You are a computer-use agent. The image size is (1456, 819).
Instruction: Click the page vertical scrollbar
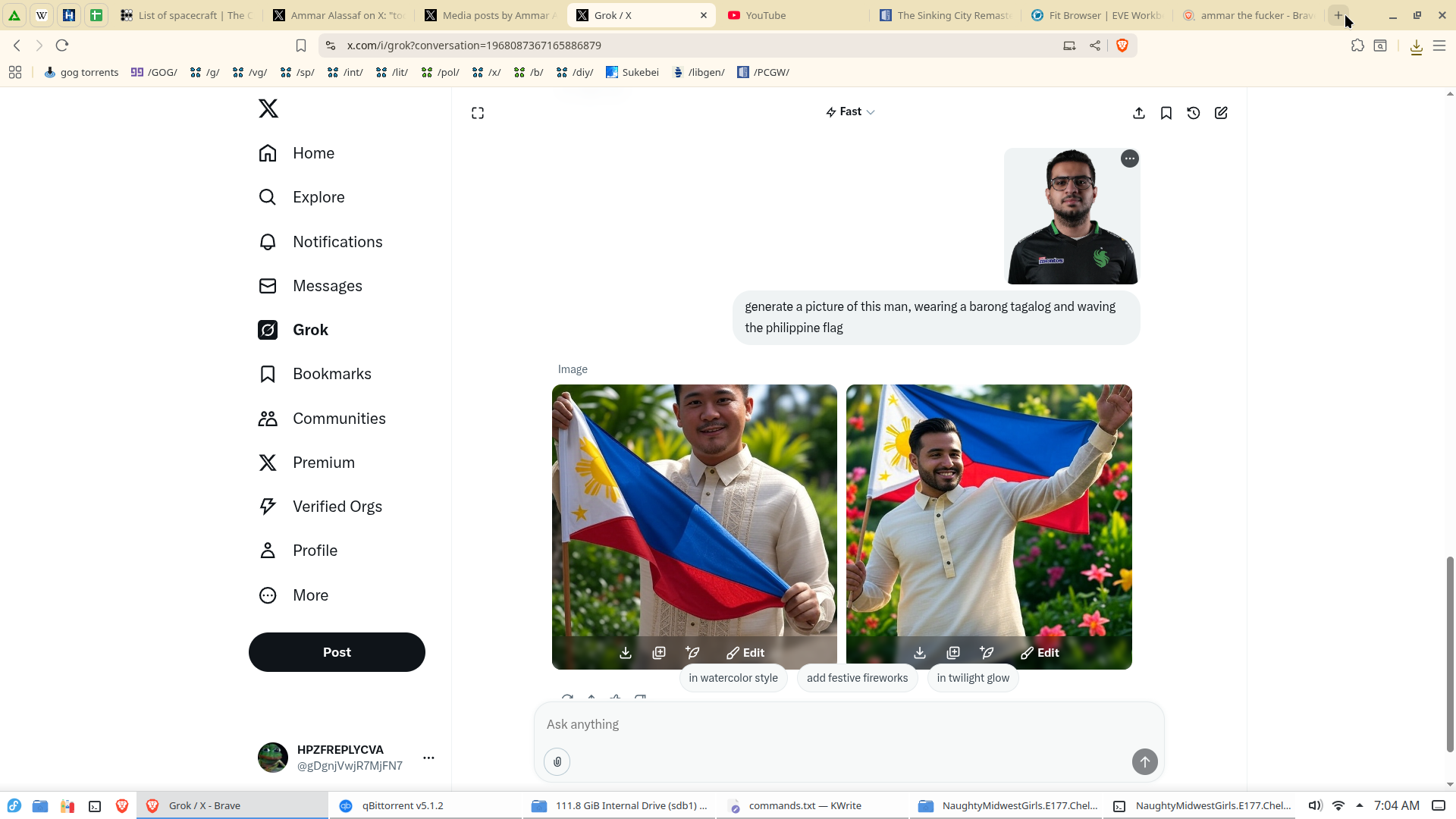click(1450, 654)
